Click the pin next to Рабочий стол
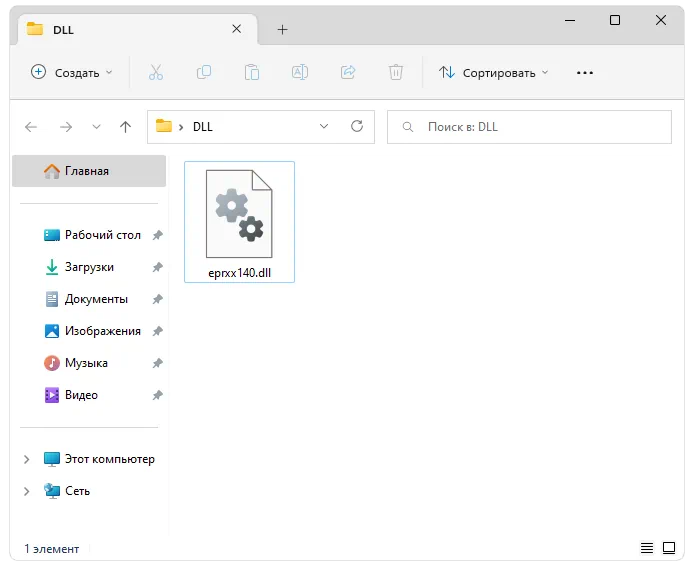689x566 pixels. point(157,235)
